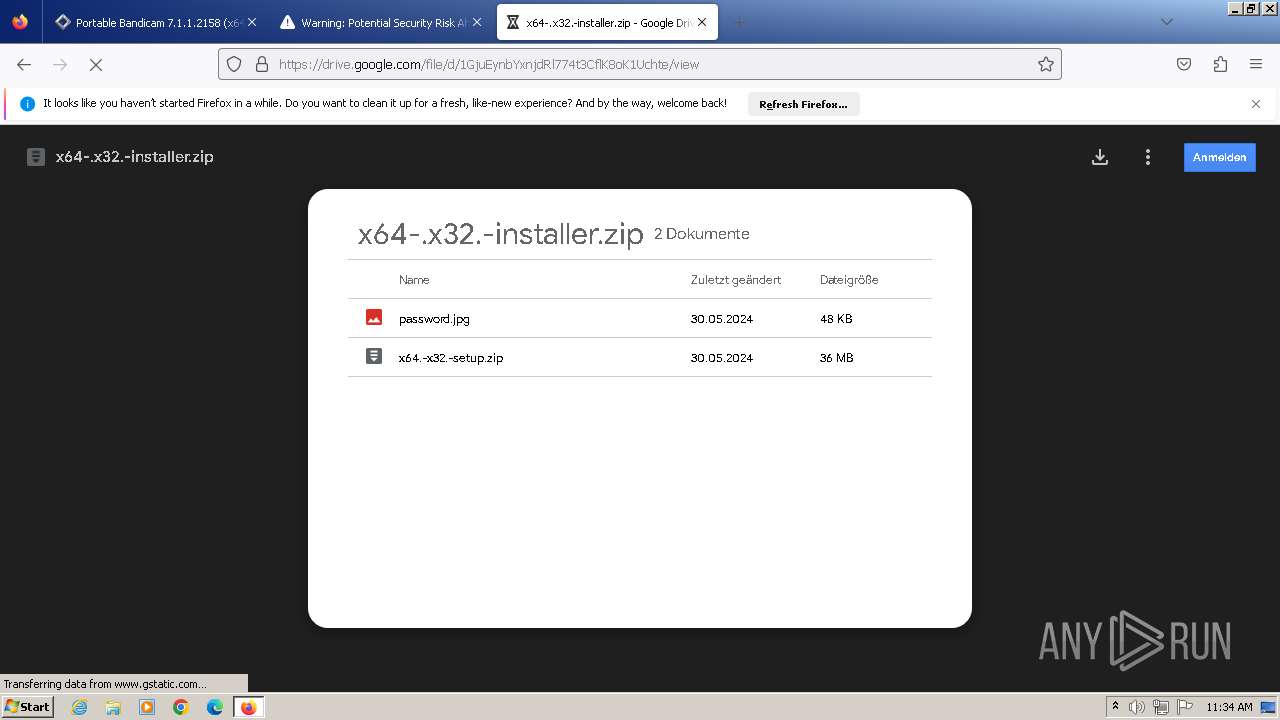Image resolution: width=1280 pixels, height=720 pixels.
Task: Open tracking protection shield info
Action: pyautogui.click(x=234, y=64)
